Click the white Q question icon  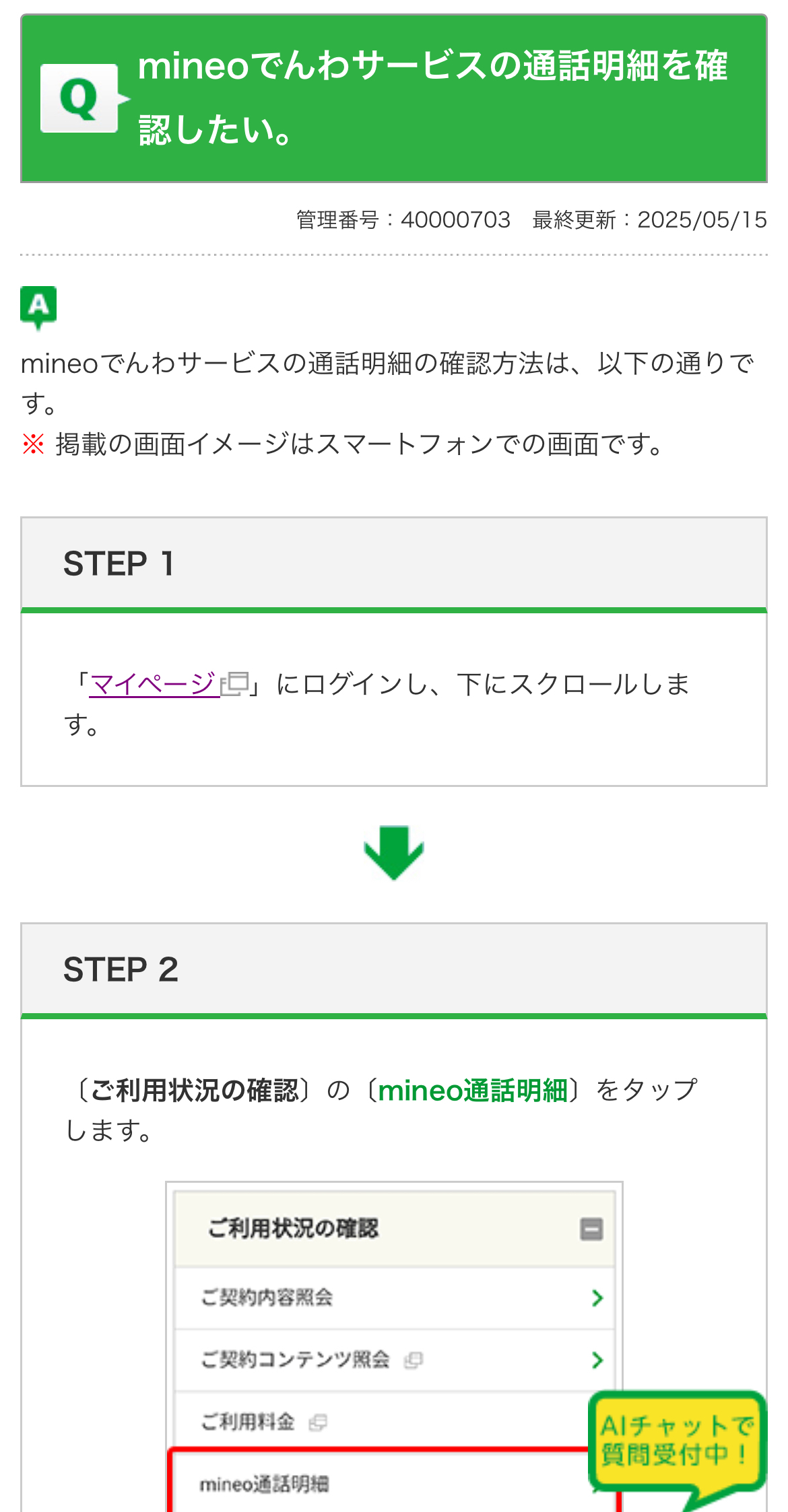click(x=80, y=98)
